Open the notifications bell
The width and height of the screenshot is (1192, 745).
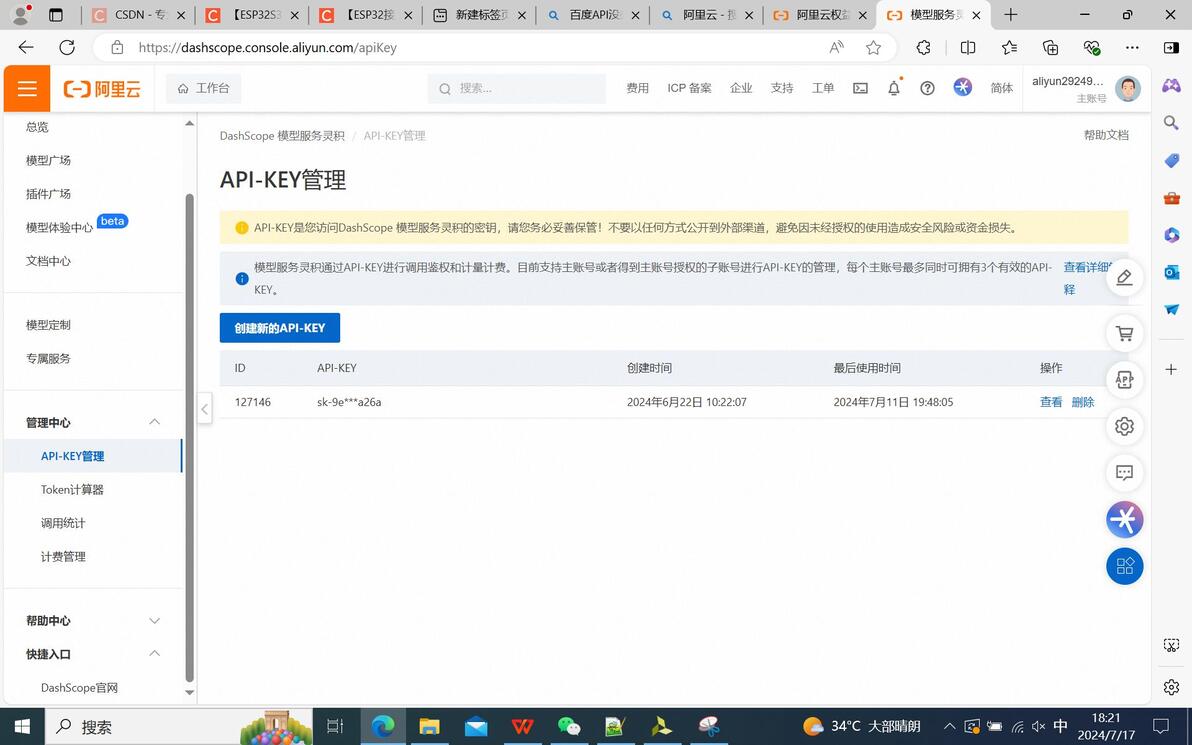[x=894, y=88]
